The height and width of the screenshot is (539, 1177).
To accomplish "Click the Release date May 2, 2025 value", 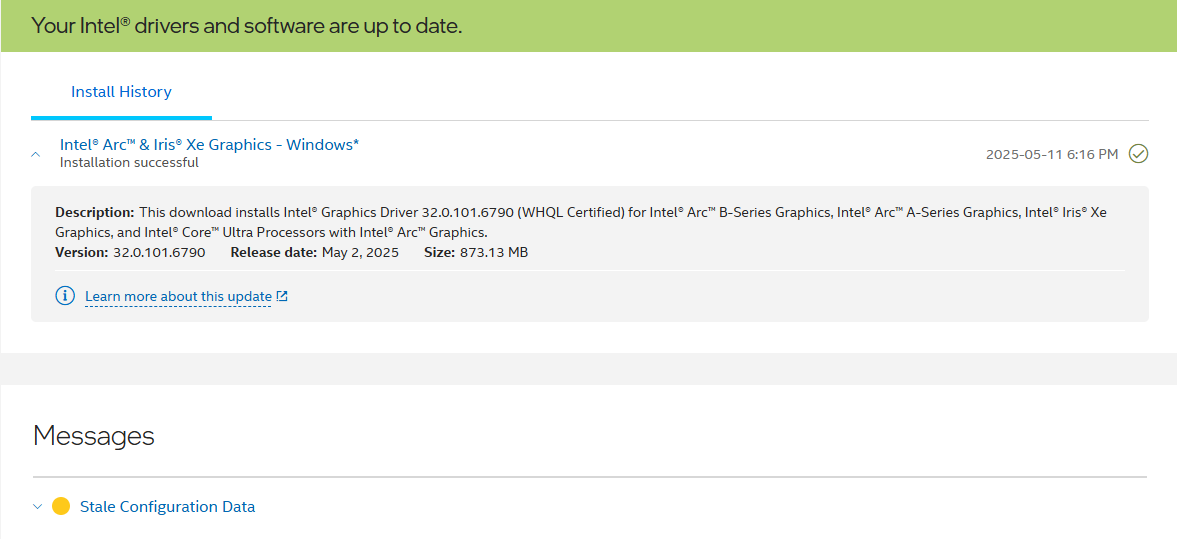I will (360, 253).
